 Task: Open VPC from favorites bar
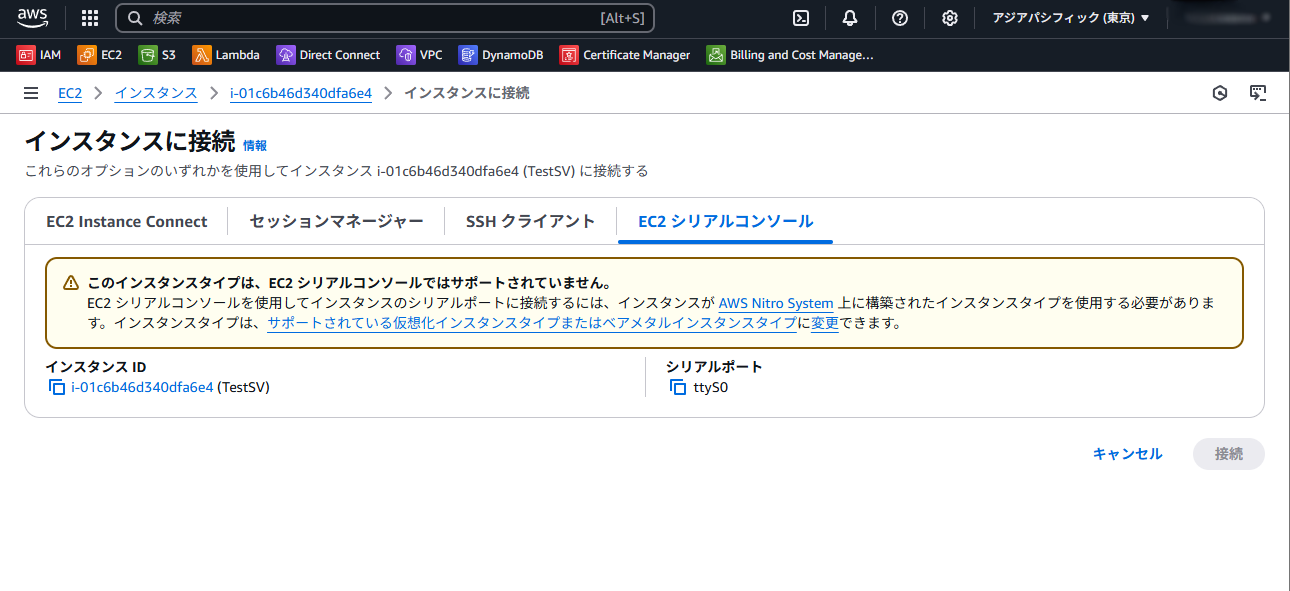coord(420,55)
